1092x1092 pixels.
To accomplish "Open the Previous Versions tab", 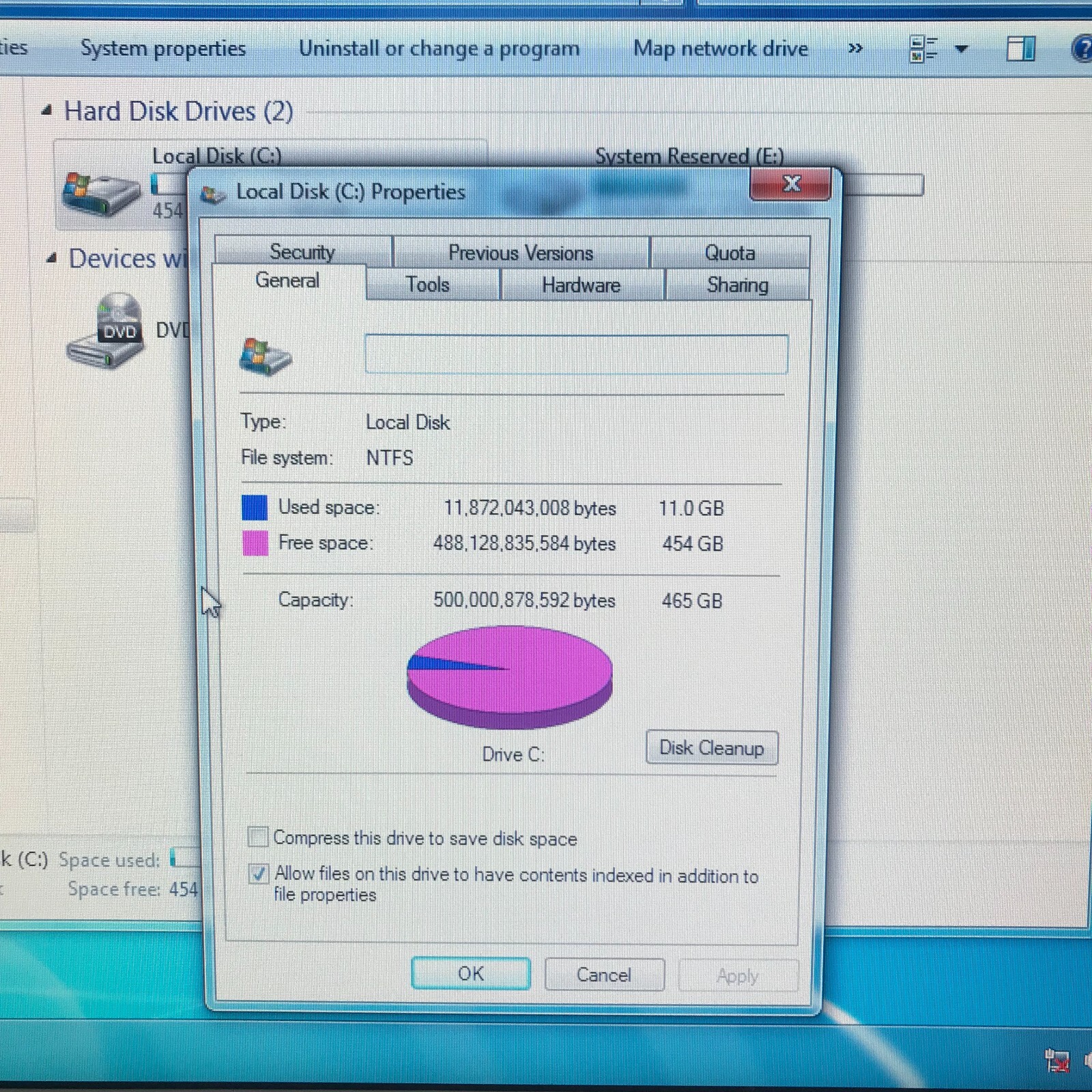I will (521, 253).
